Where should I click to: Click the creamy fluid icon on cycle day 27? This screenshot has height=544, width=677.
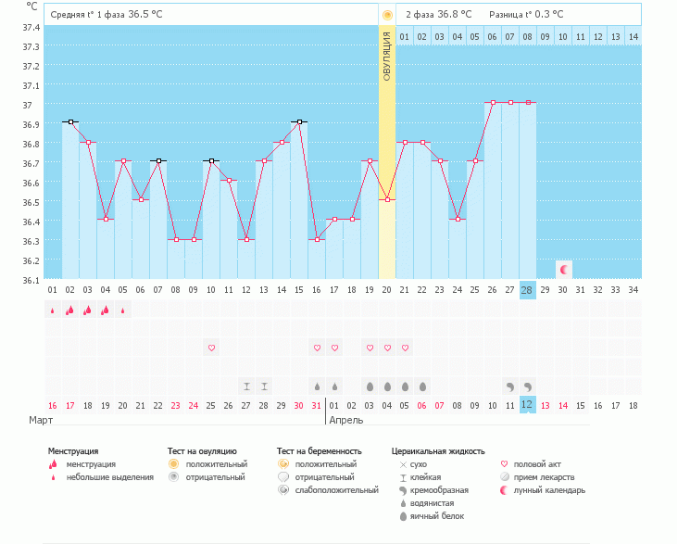pyautogui.click(x=510, y=386)
